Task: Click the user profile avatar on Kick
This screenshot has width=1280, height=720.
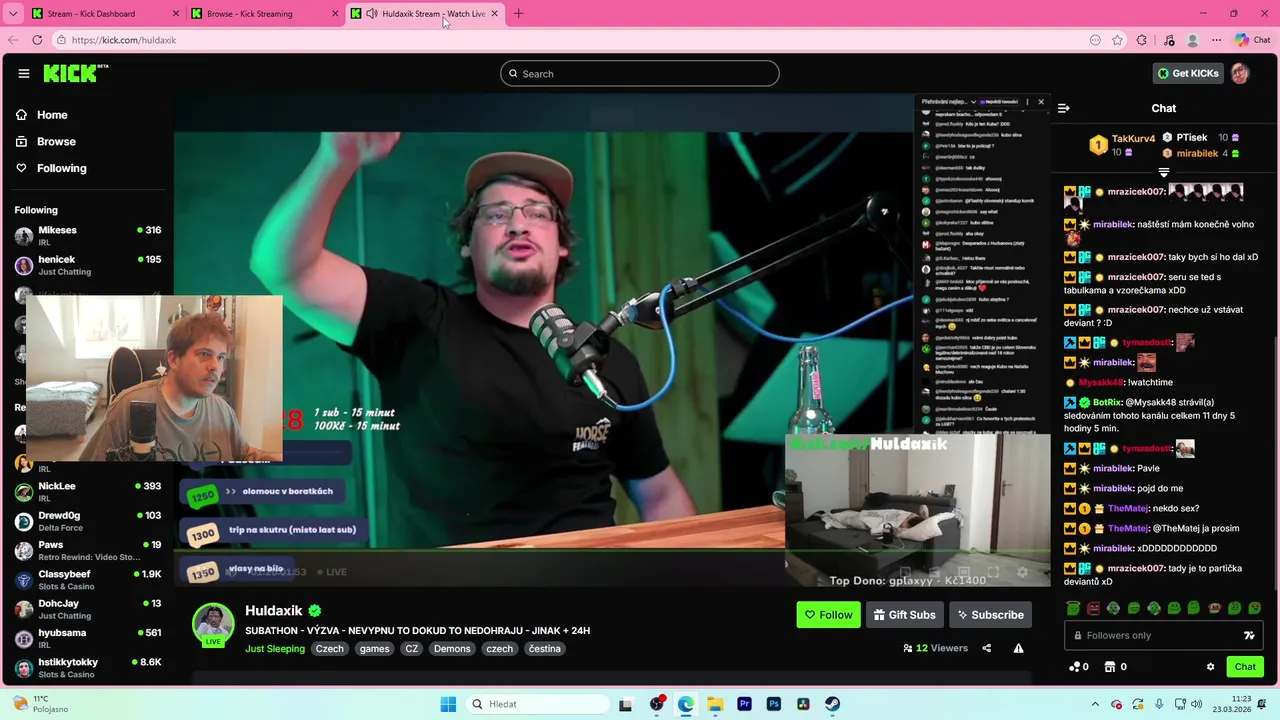Action: (x=1240, y=73)
